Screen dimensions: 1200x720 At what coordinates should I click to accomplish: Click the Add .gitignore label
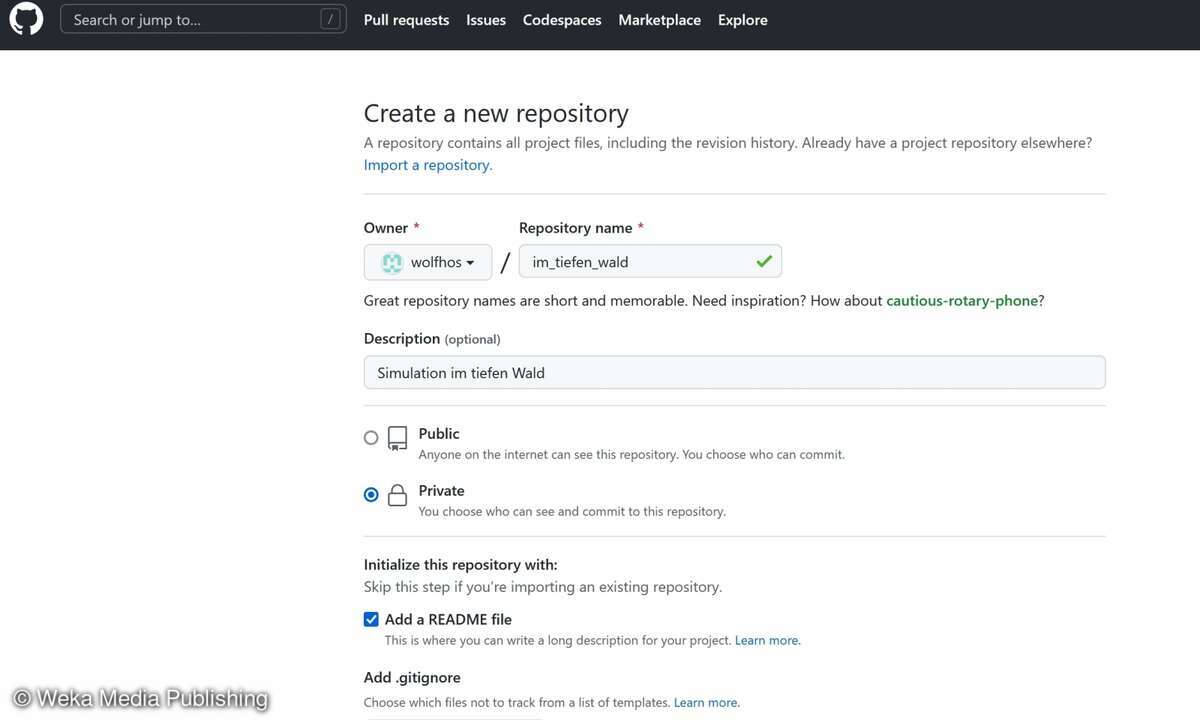pyautogui.click(x=412, y=677)
